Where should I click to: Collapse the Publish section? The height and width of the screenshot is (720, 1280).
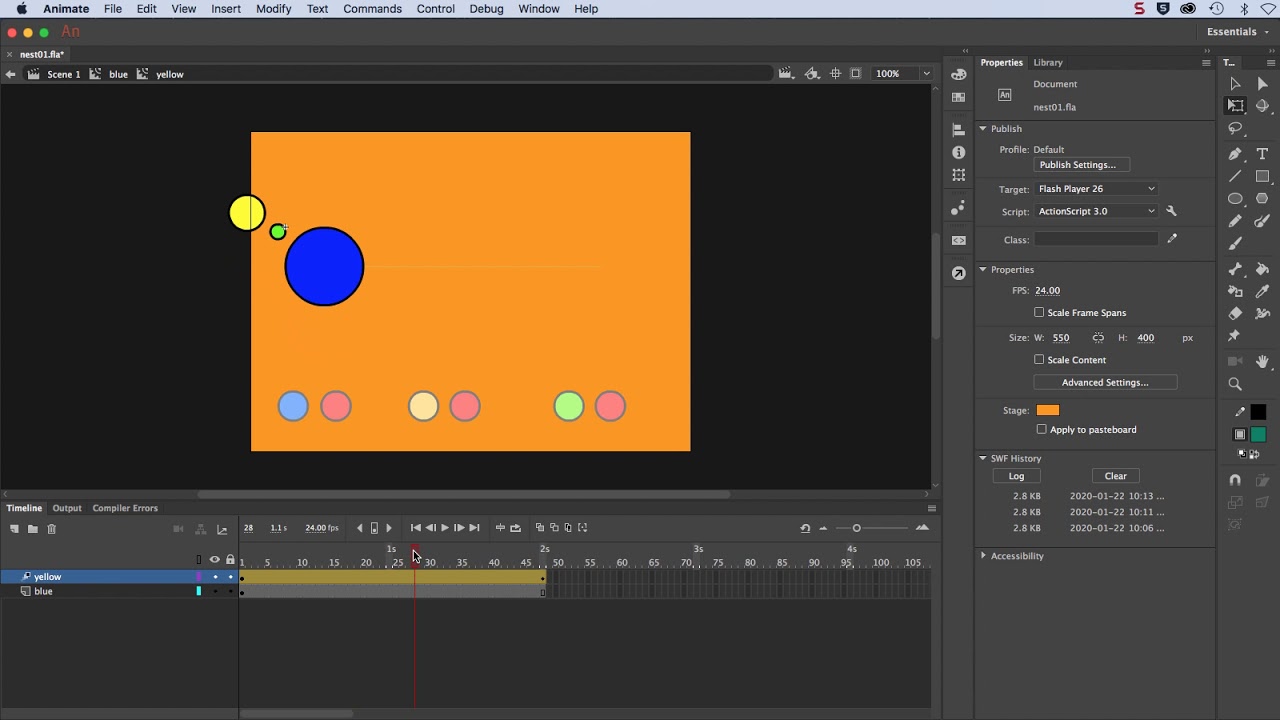(x=983, y=128)
